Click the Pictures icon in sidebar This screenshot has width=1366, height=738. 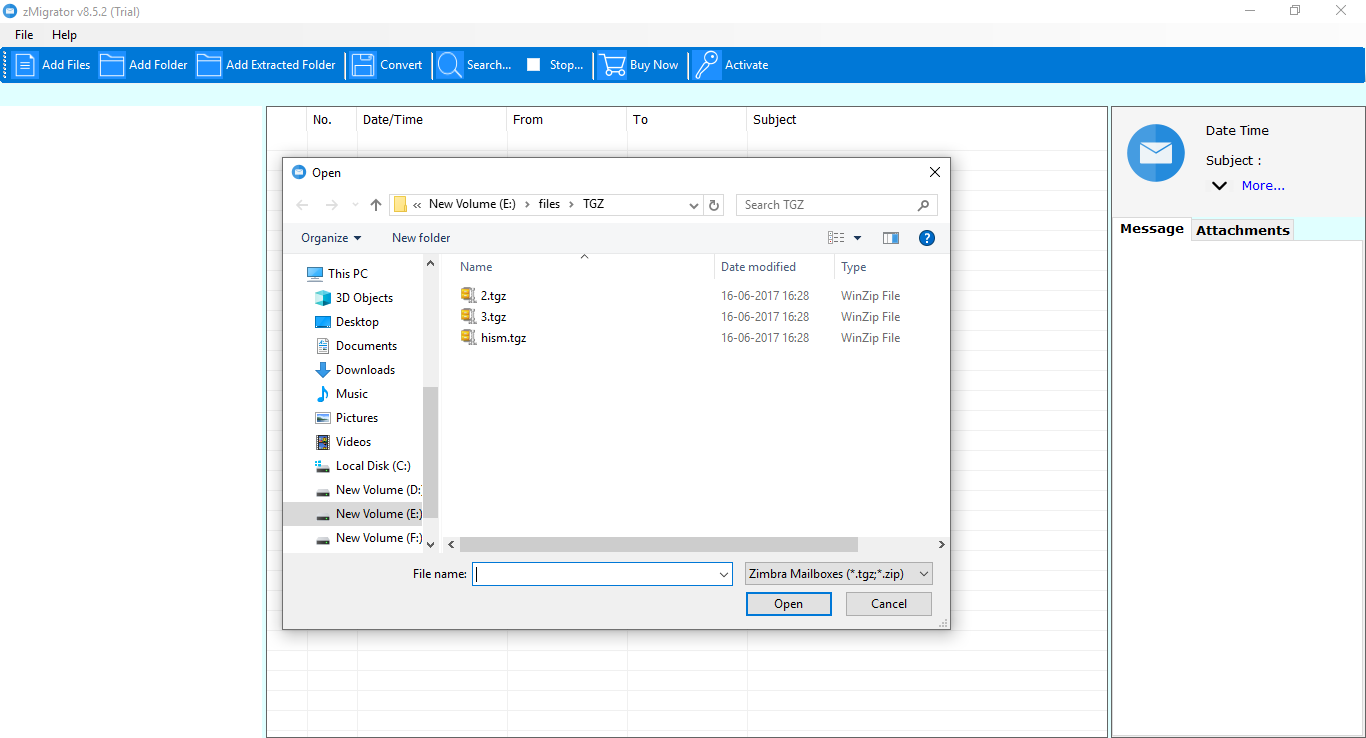(323, 418)
